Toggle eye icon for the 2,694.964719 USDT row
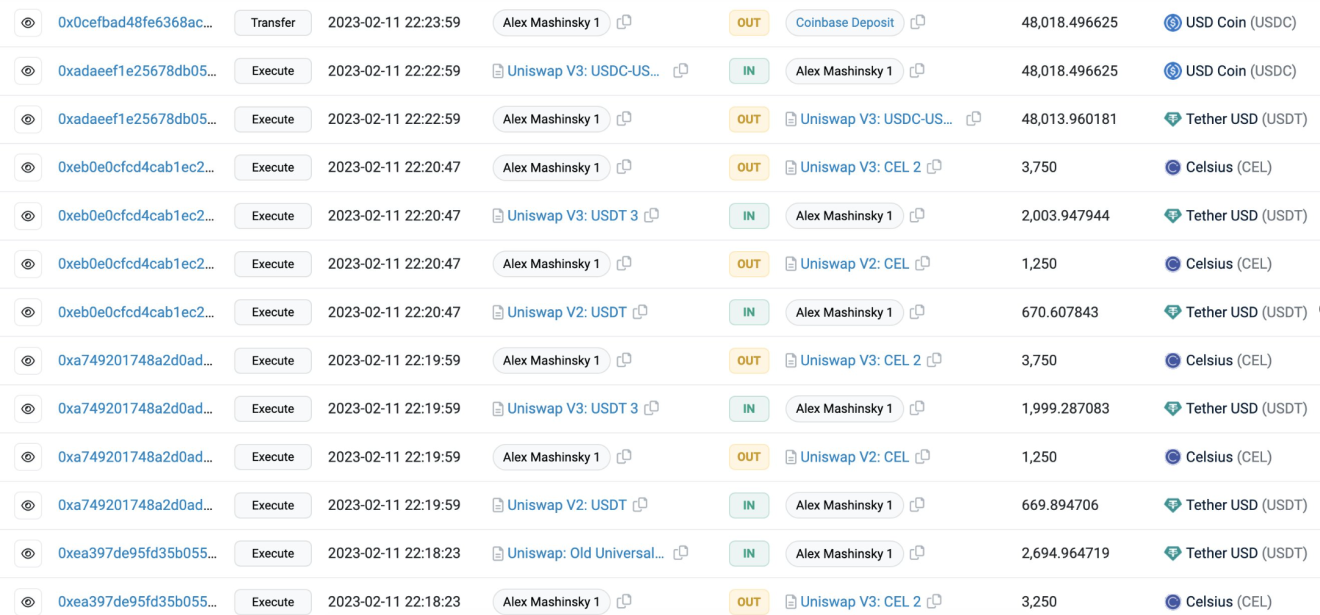Screen dimensions: 1320x615 pyautogui.click(x=28, y=553)
